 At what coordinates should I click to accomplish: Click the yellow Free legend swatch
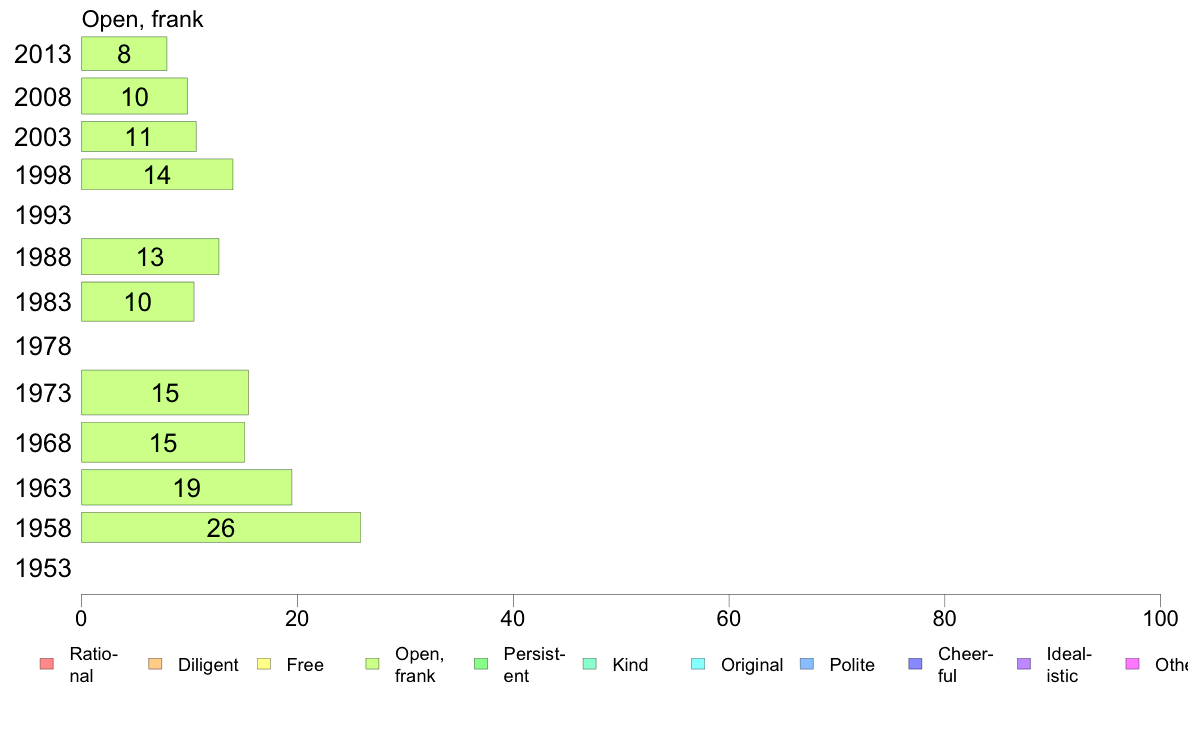click(264, 664)
